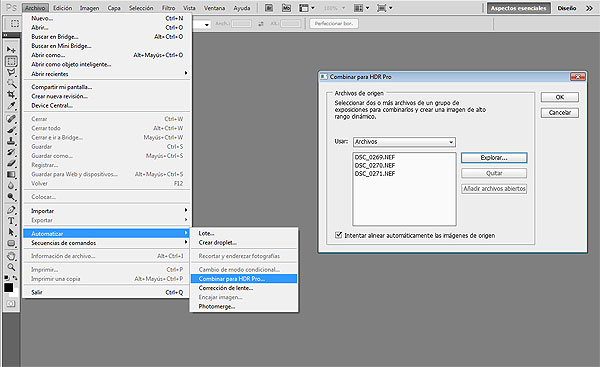600x367 pixels.
Task: Choose Salir from Archivo menu
Action: click(x=107, y=292)
